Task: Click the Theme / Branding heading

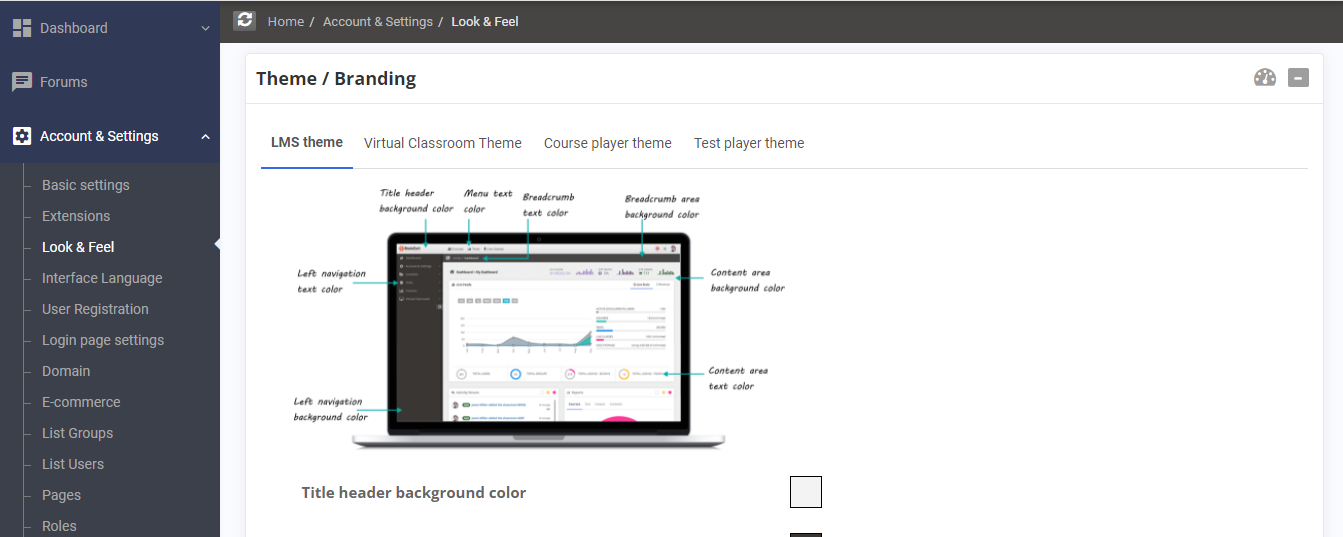Action: pyautogui.click(x=336, y=78)
